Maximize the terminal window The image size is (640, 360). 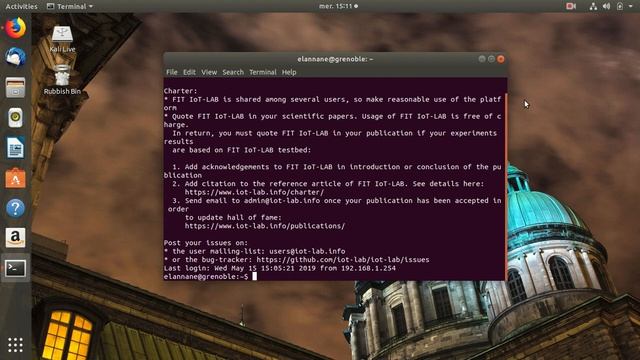[x=491, y=59]
